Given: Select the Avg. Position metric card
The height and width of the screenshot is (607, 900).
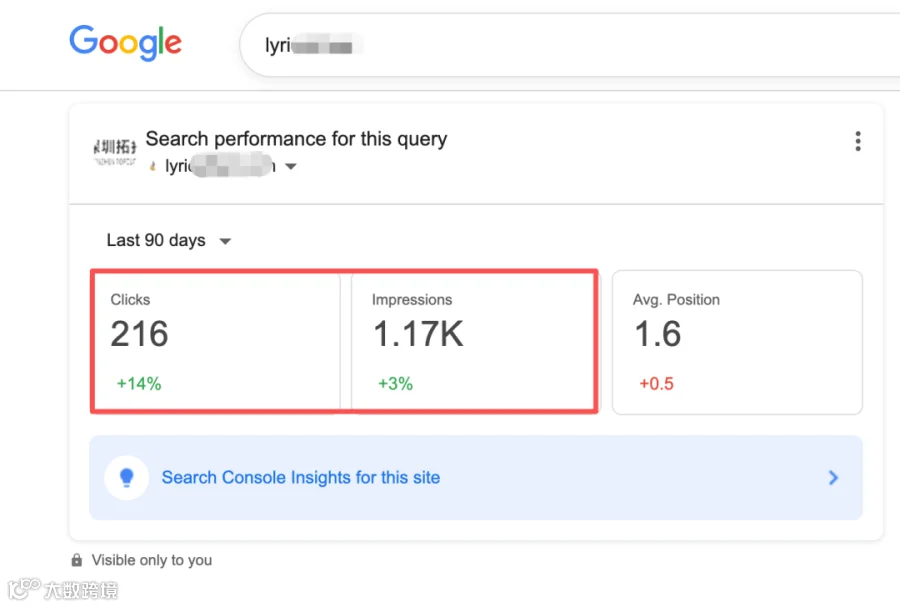Looking at the screenshot, I should pyautogui.click(x=737, y=342).
